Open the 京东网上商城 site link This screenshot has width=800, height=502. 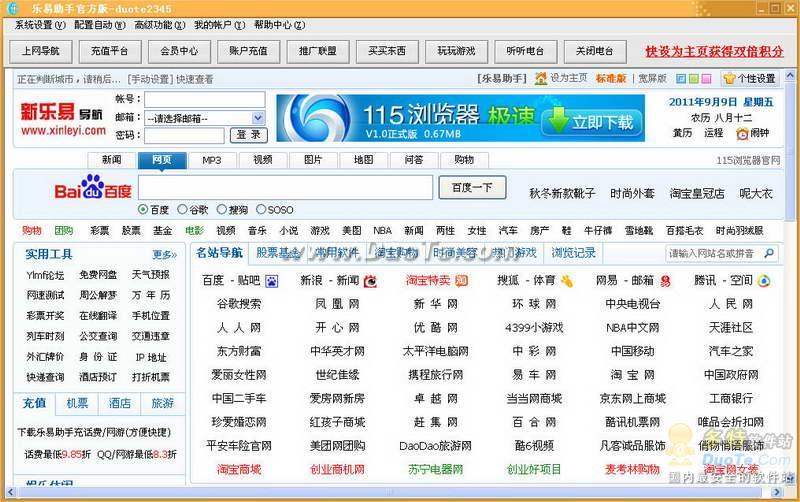633,399
